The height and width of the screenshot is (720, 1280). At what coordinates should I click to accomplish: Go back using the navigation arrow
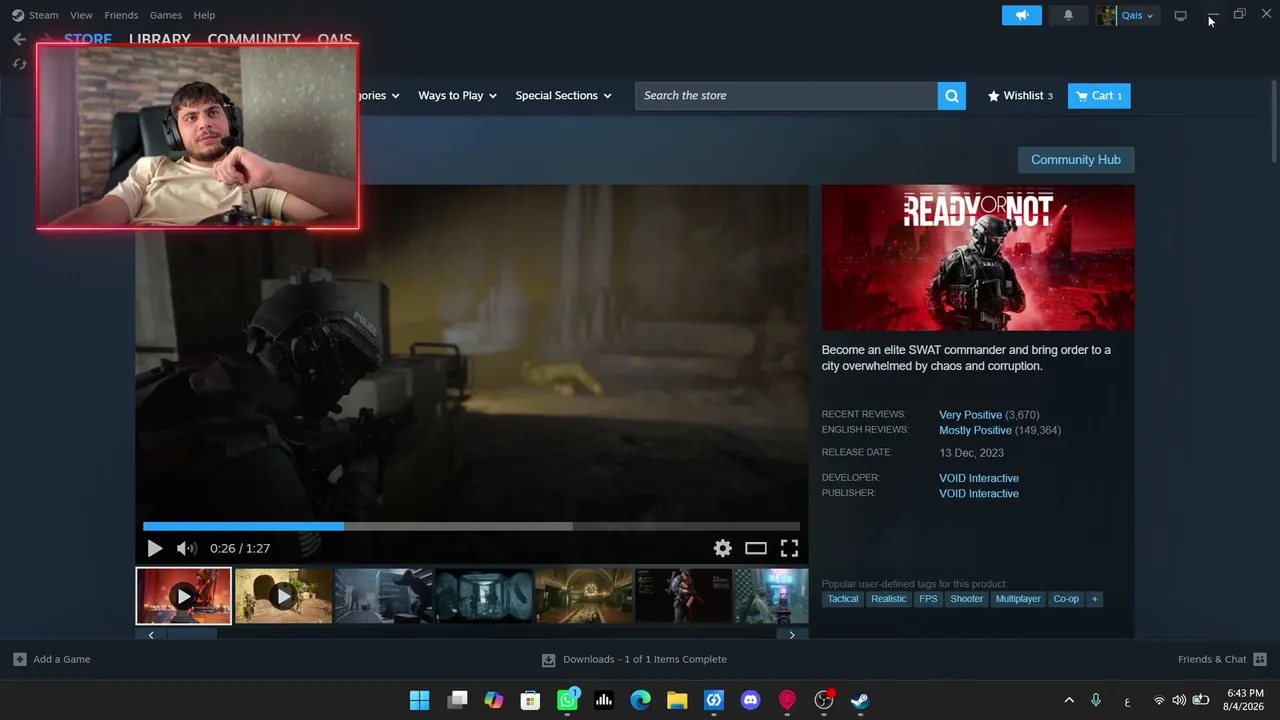pyautogui.click(x=19, y=39)
